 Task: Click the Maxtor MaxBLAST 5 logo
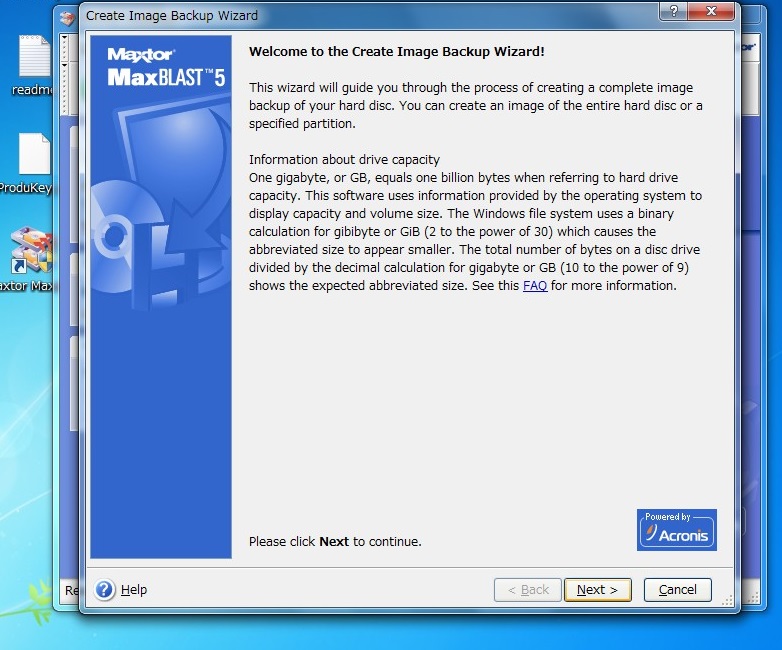[x=166, y=67]
